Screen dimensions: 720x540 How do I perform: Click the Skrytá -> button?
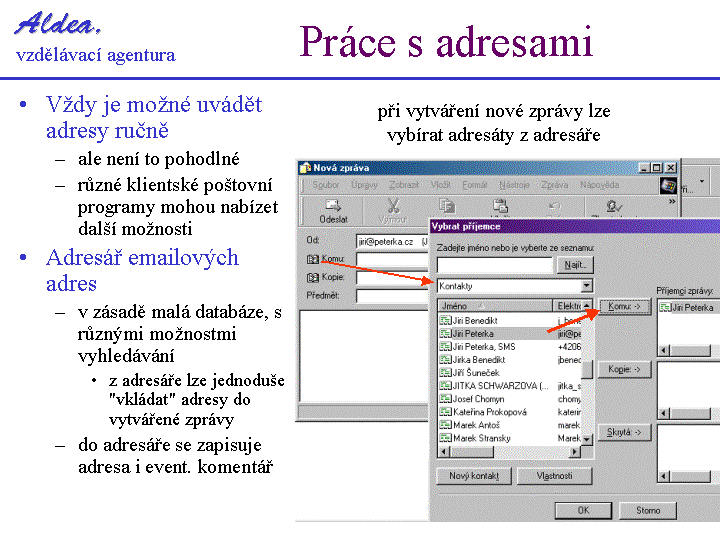tap(624, 433)
